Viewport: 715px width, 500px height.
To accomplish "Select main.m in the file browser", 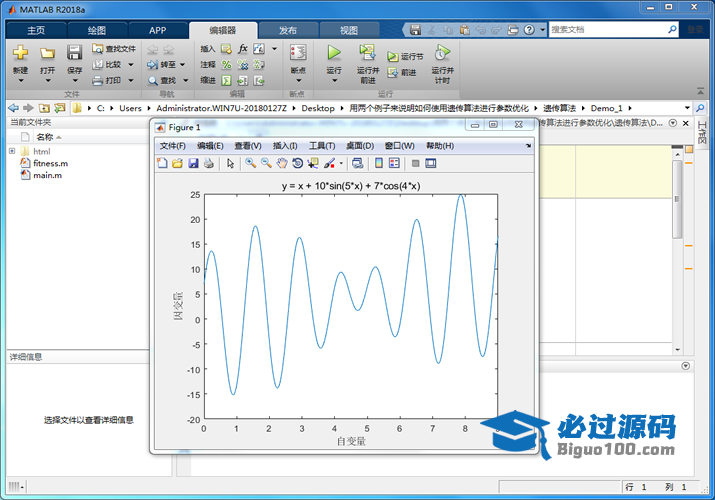I will [47, 175].
